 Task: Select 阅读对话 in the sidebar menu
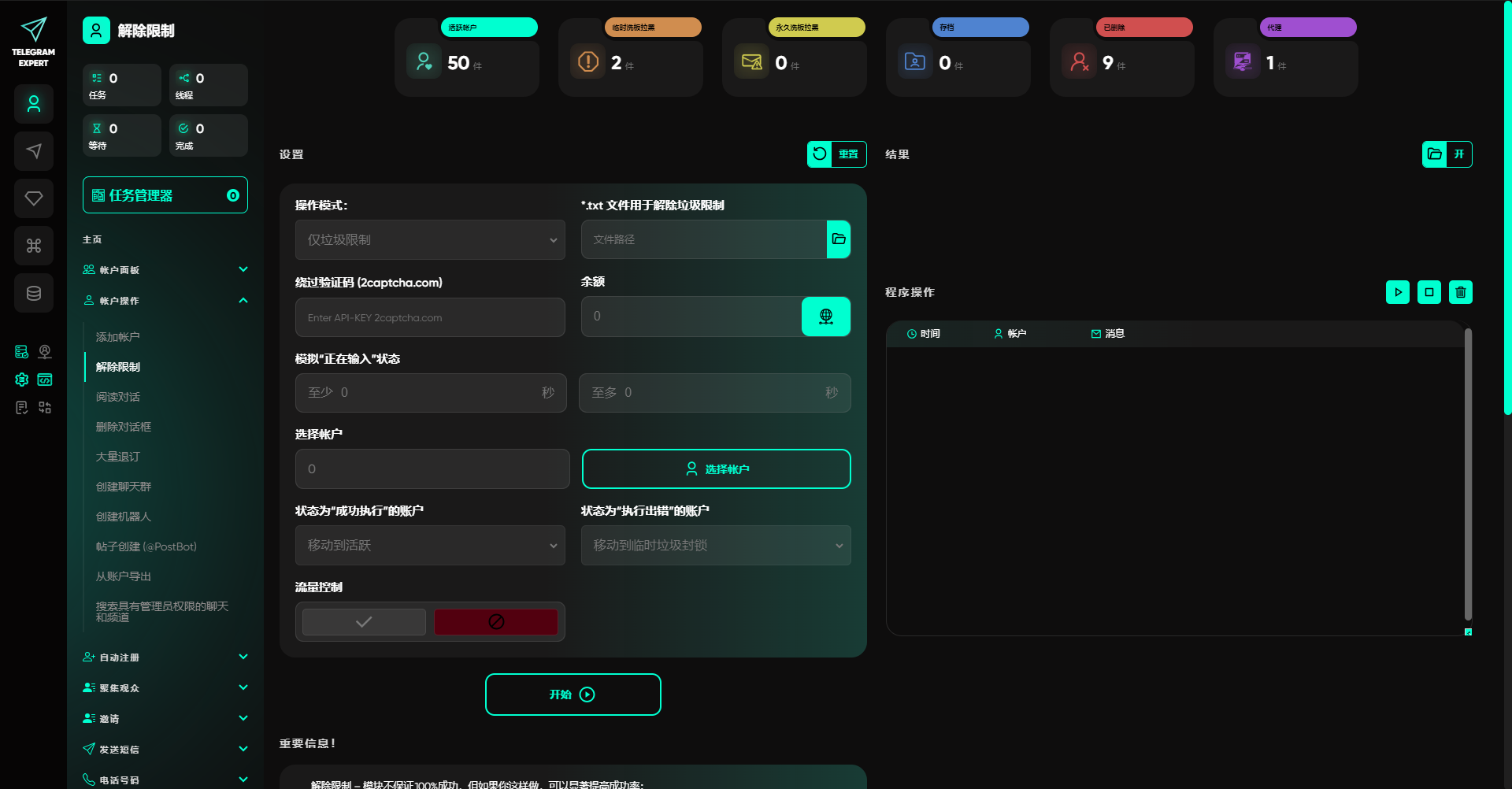click(x=118, y=397)
